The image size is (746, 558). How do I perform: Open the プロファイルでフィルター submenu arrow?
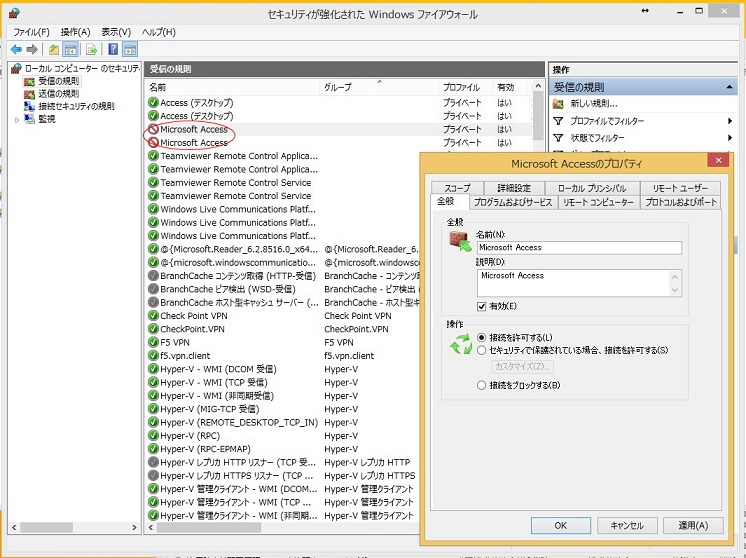coord(730,121)
